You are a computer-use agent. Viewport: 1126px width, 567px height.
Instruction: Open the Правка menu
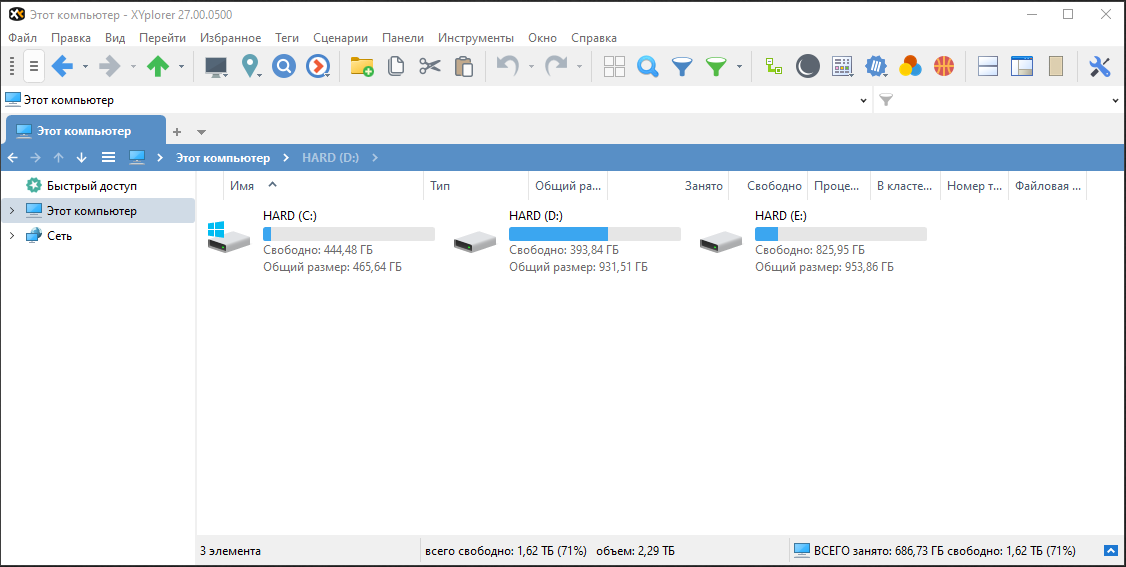click(70, 38)
